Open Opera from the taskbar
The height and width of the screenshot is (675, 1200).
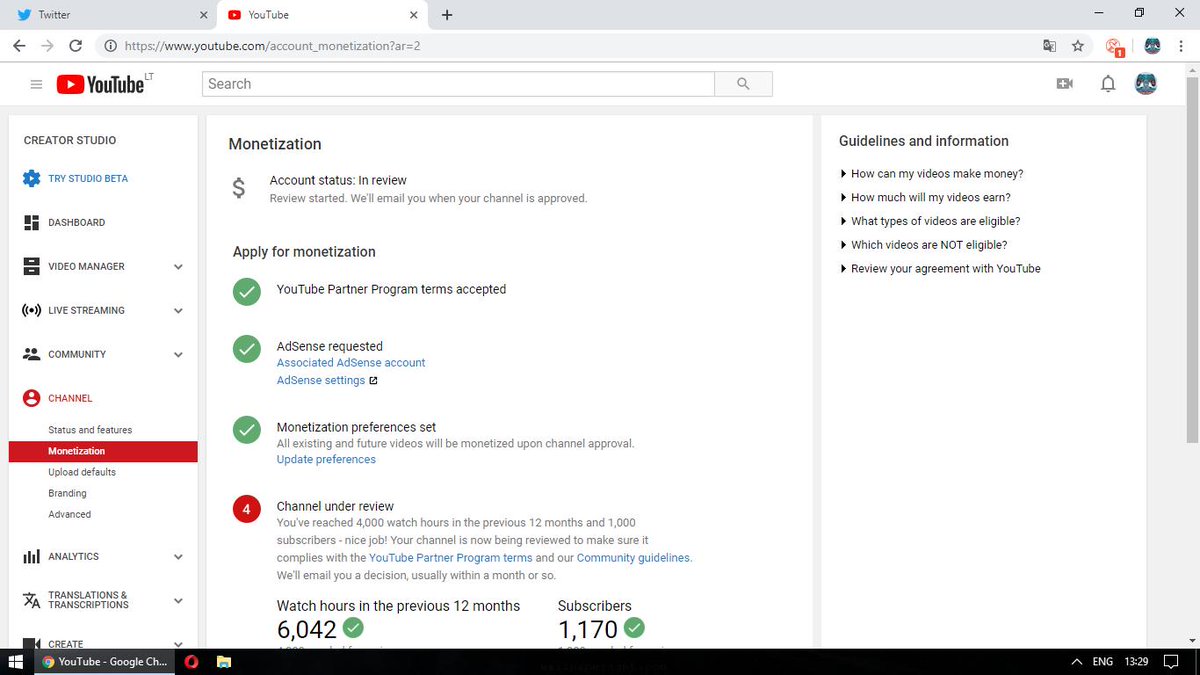coord(193,661)
